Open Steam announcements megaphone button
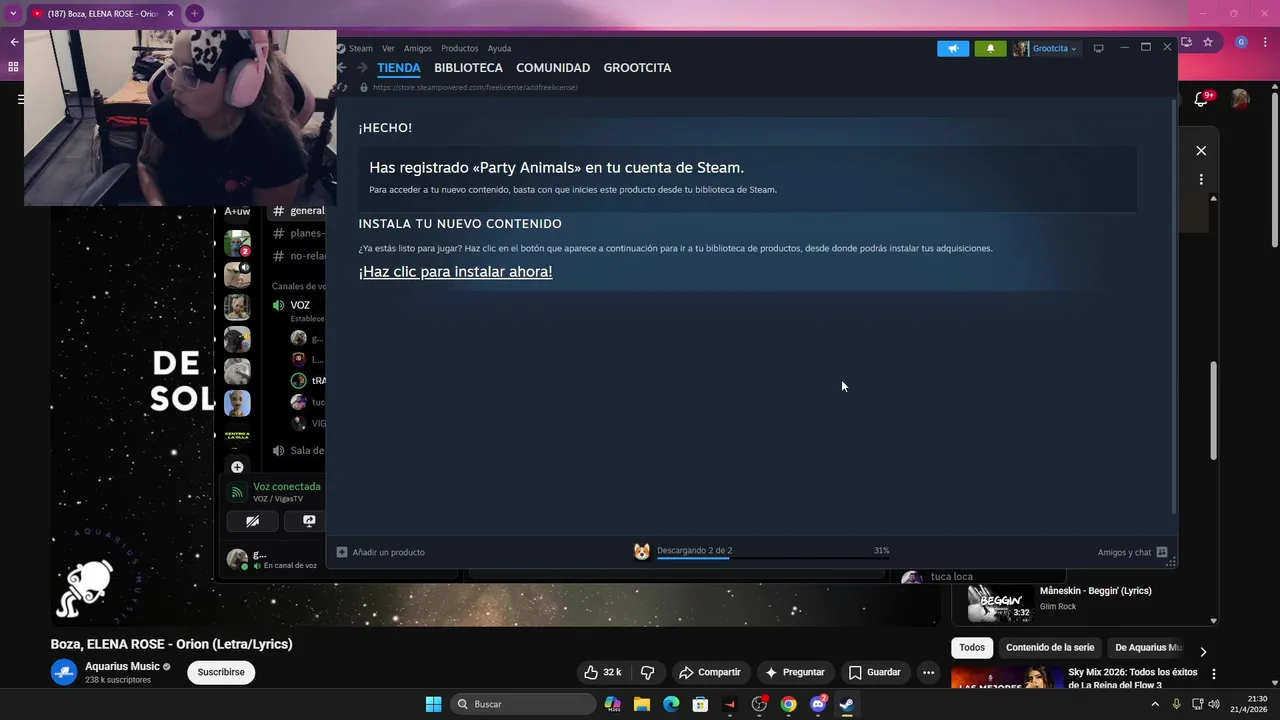 [953, 48]
